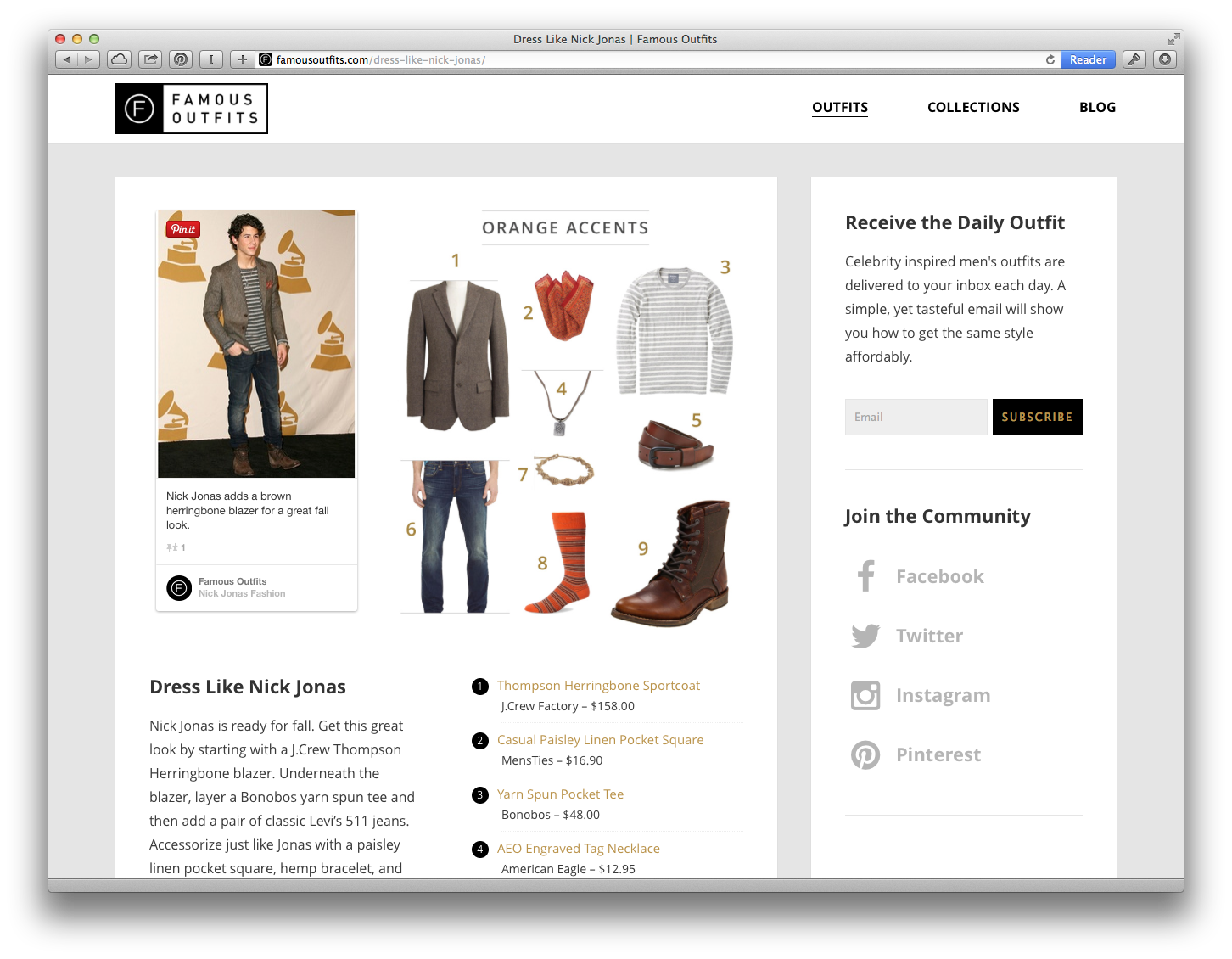Viewport: 1232px width, 959px height.
Task: Click the Facebook 'f' icon
Action: point(865,576)
